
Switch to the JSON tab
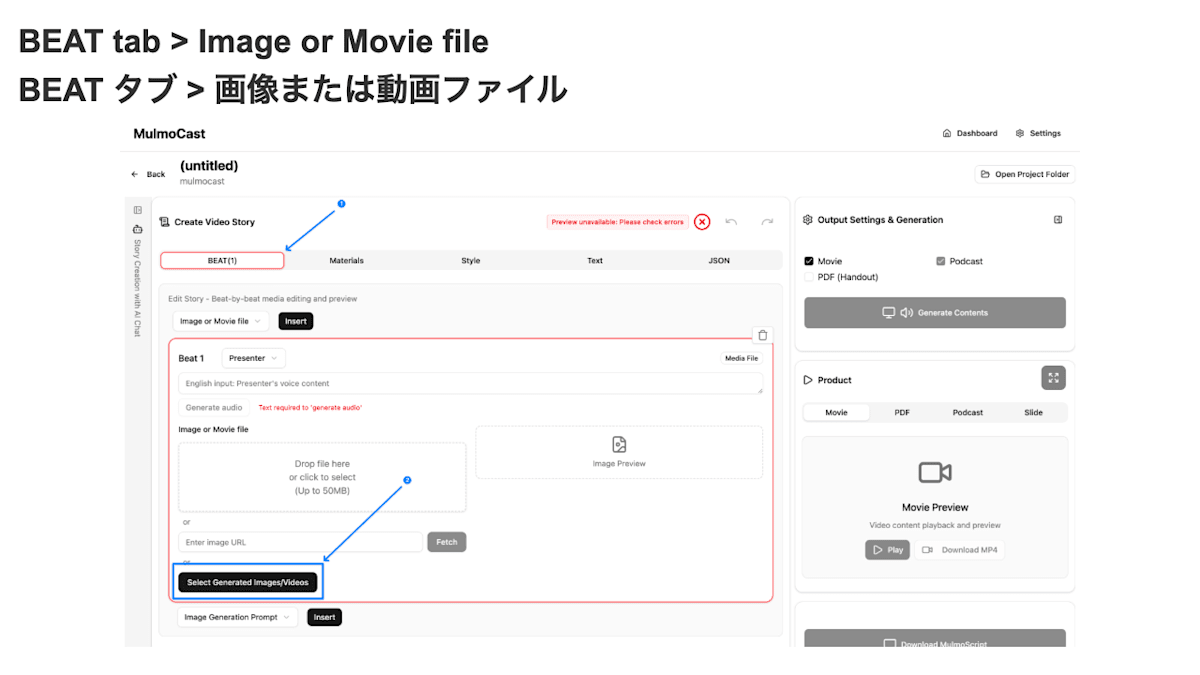(x=719, y=261)
